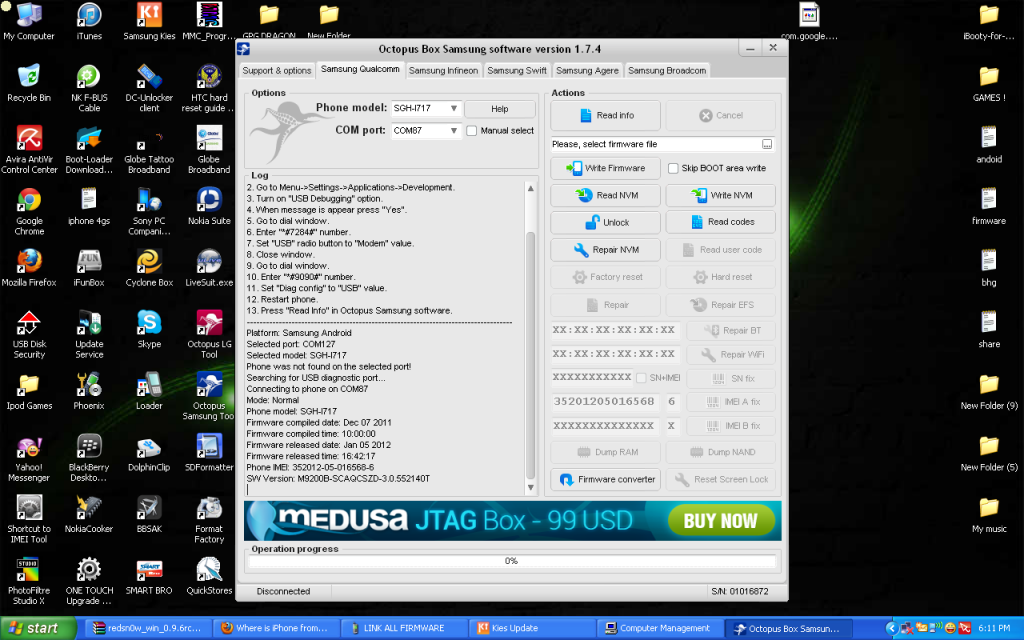Click the Medusa JTAG Box BUY NOW banner
Image resolution: width=1024 pixels, height=640 pixels.
[x=512, y=520]
